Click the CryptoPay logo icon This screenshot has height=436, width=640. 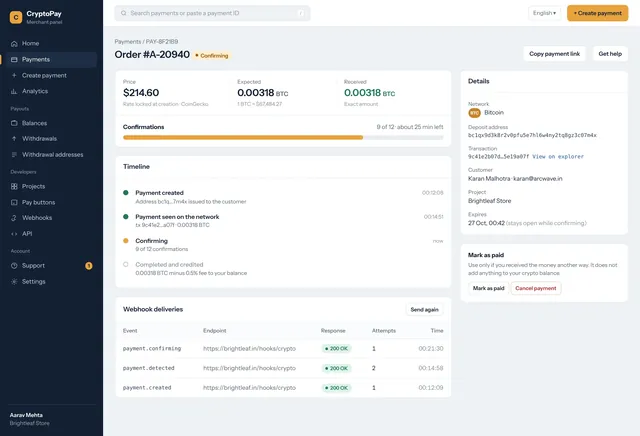16,17
